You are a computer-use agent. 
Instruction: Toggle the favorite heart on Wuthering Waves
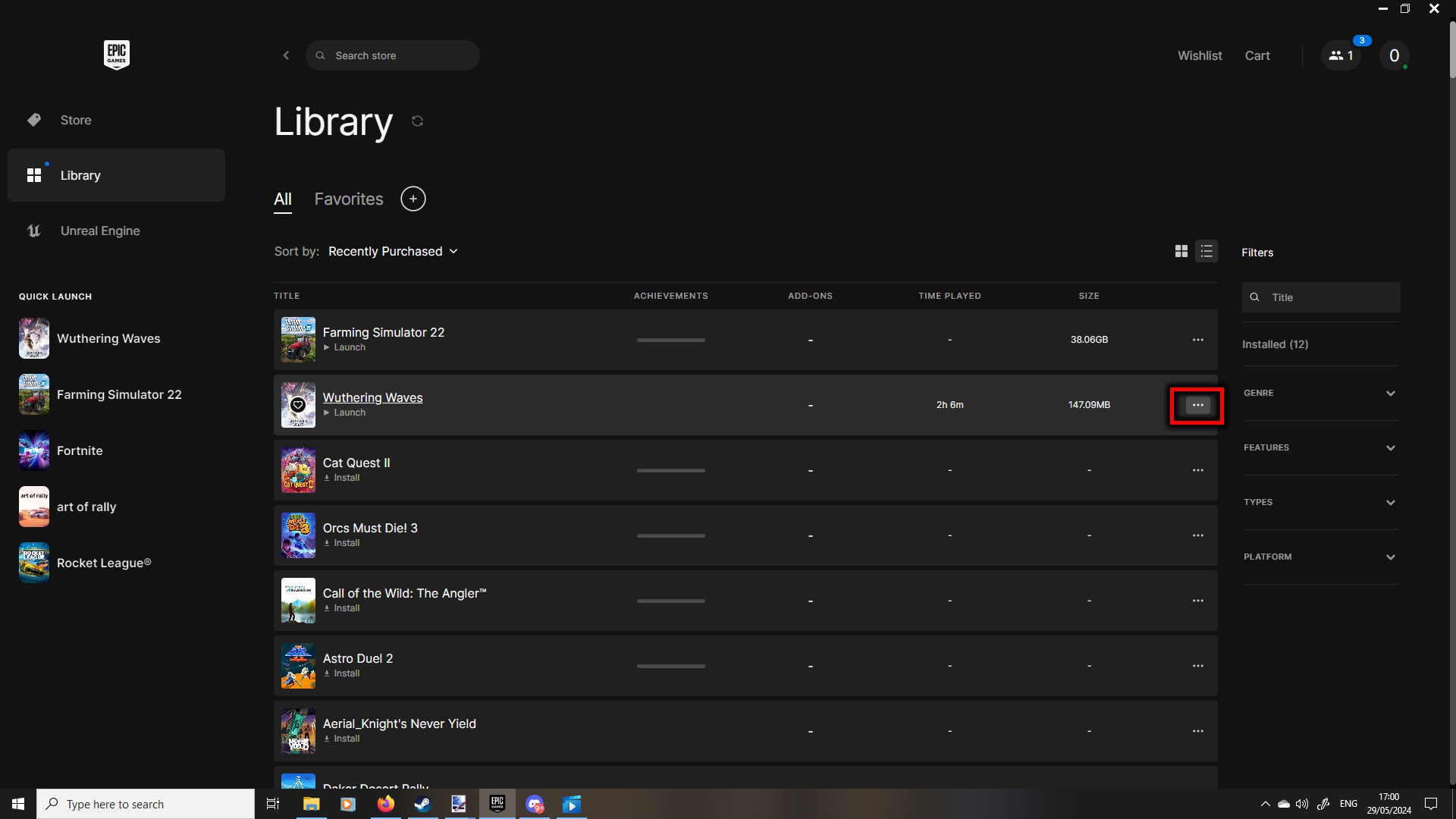click(298, 405)
